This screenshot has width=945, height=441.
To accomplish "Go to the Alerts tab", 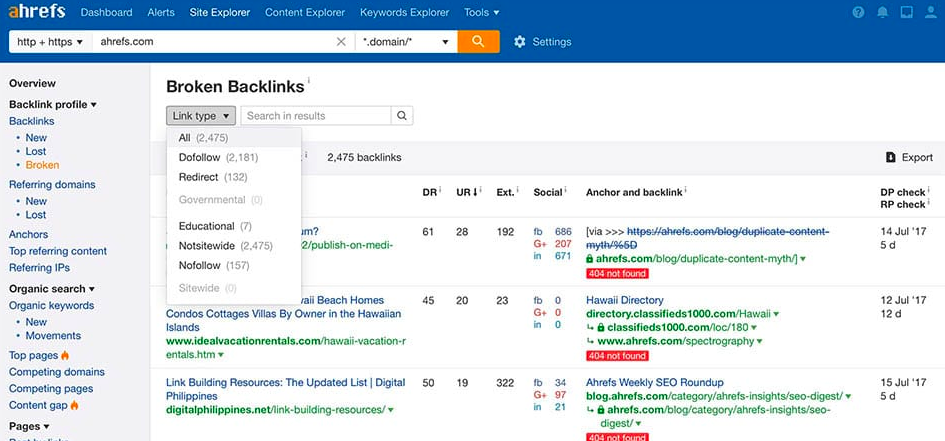I will pyautogui.click(x=161, y=12).
